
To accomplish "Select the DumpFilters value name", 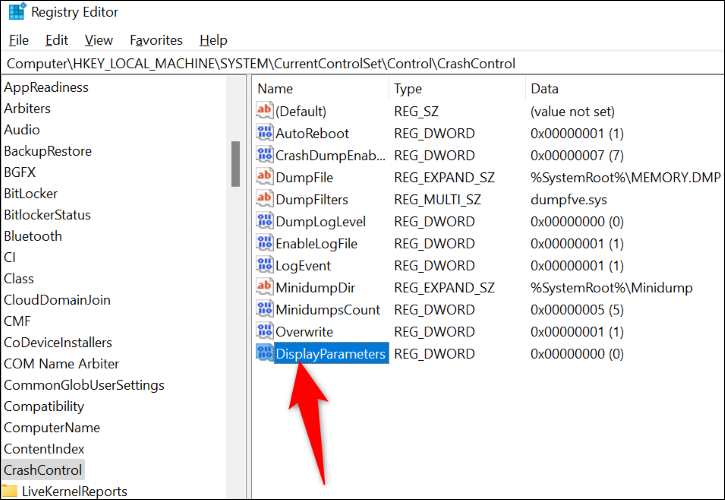I will click(312, 199).
